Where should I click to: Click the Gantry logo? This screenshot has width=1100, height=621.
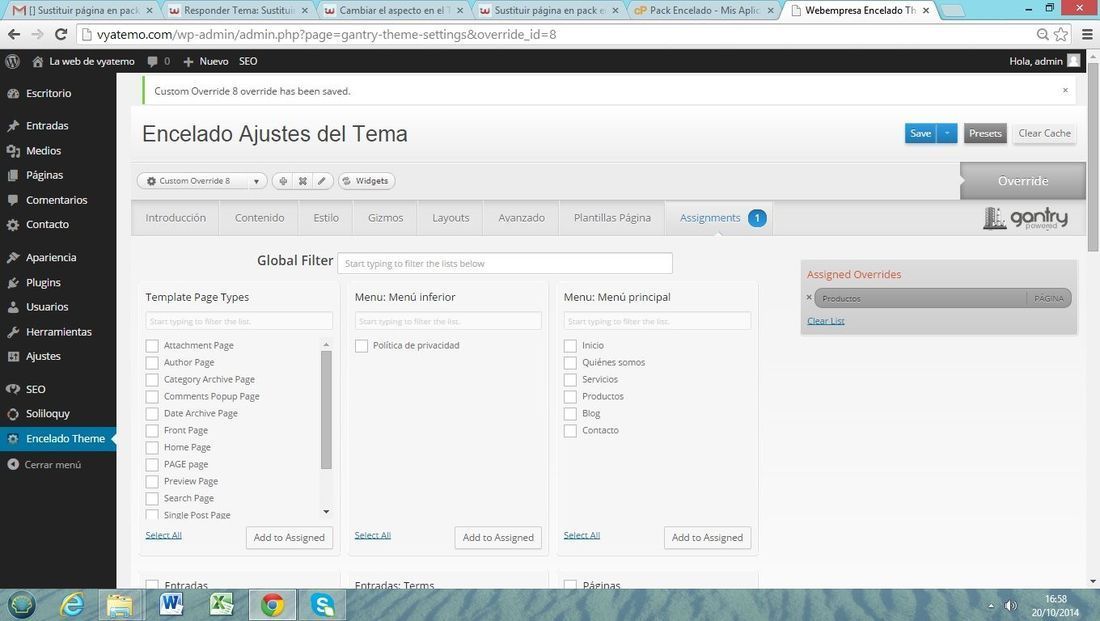tap(1025, 218)
